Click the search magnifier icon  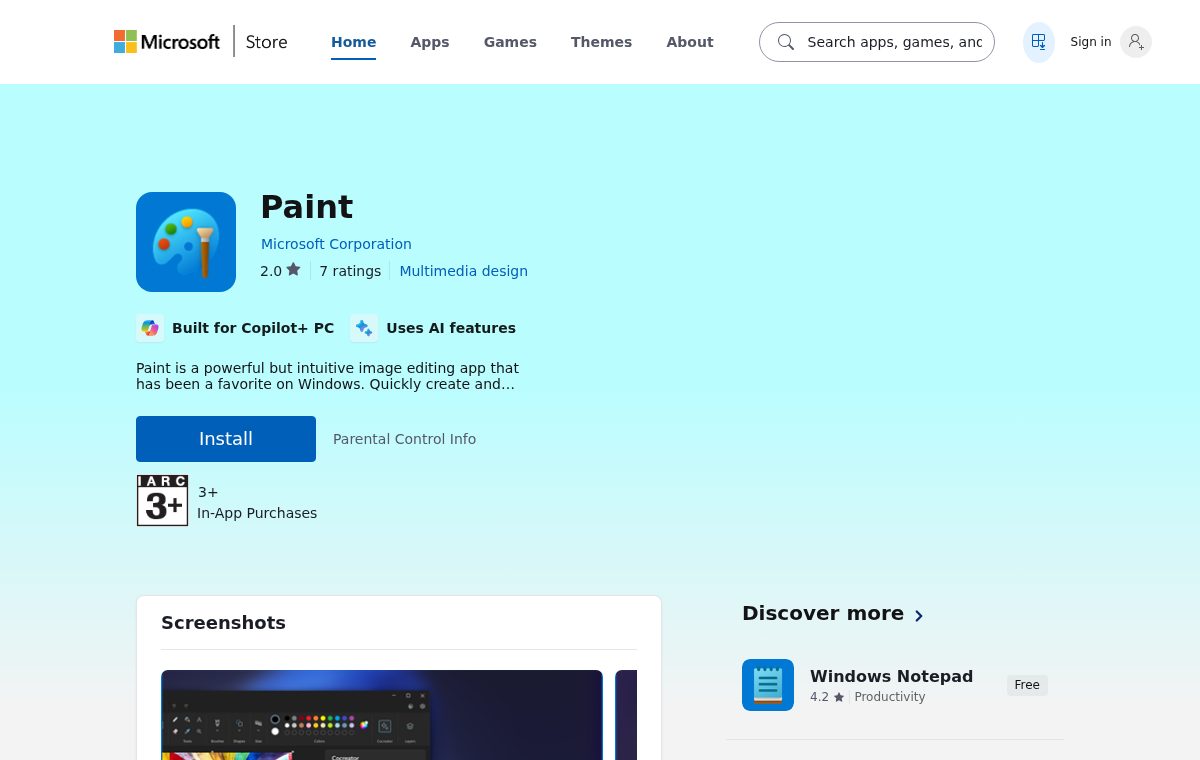click(786, 42)
